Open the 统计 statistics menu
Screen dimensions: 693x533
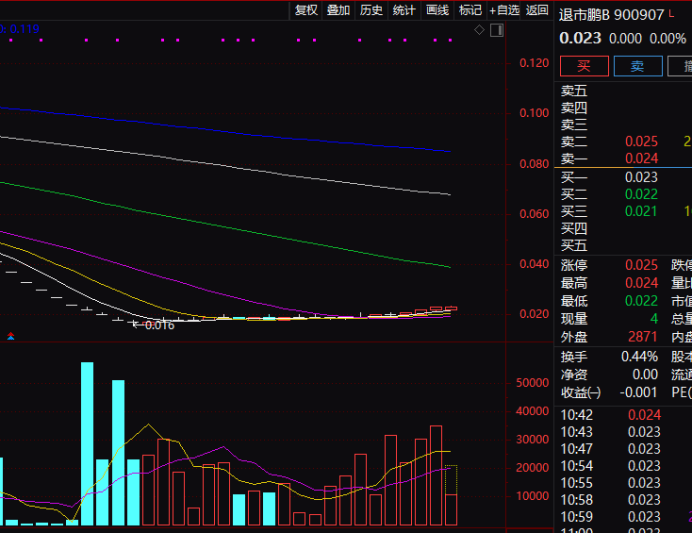[404, 10]
